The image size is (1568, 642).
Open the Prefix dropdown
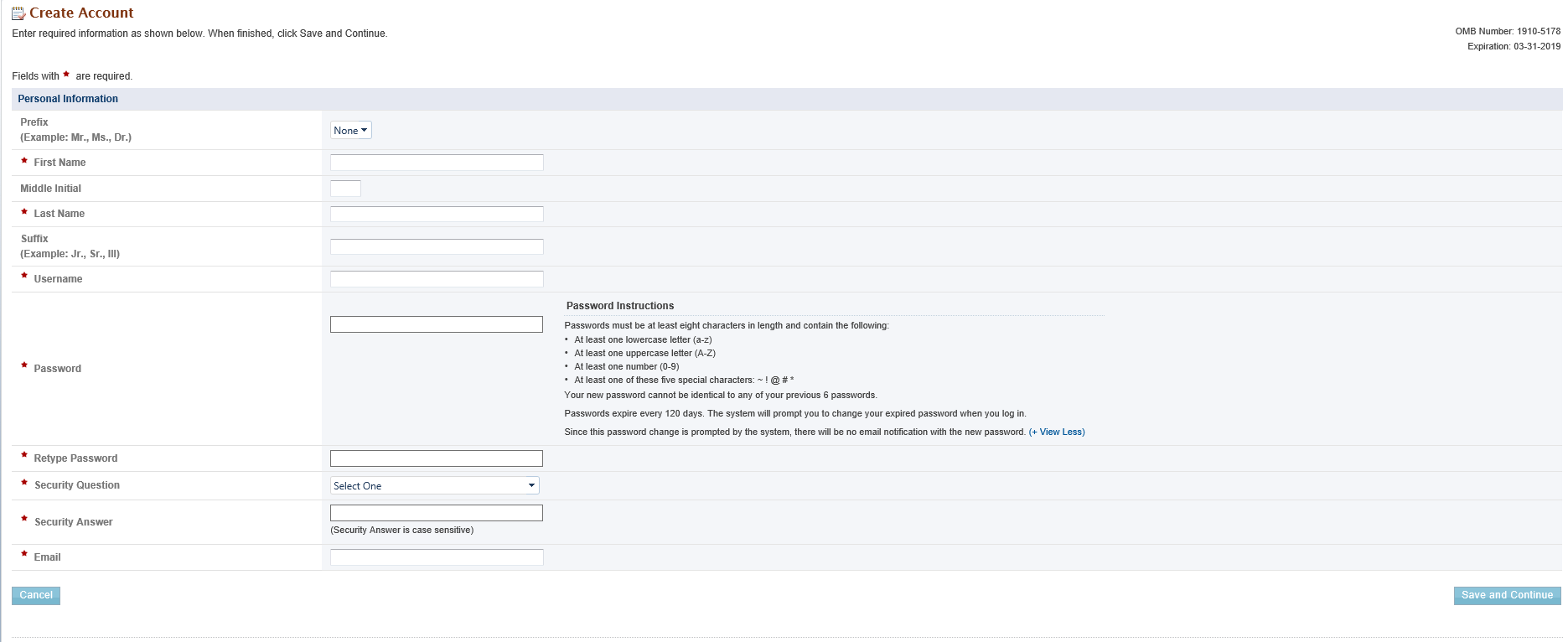(350, 130)
